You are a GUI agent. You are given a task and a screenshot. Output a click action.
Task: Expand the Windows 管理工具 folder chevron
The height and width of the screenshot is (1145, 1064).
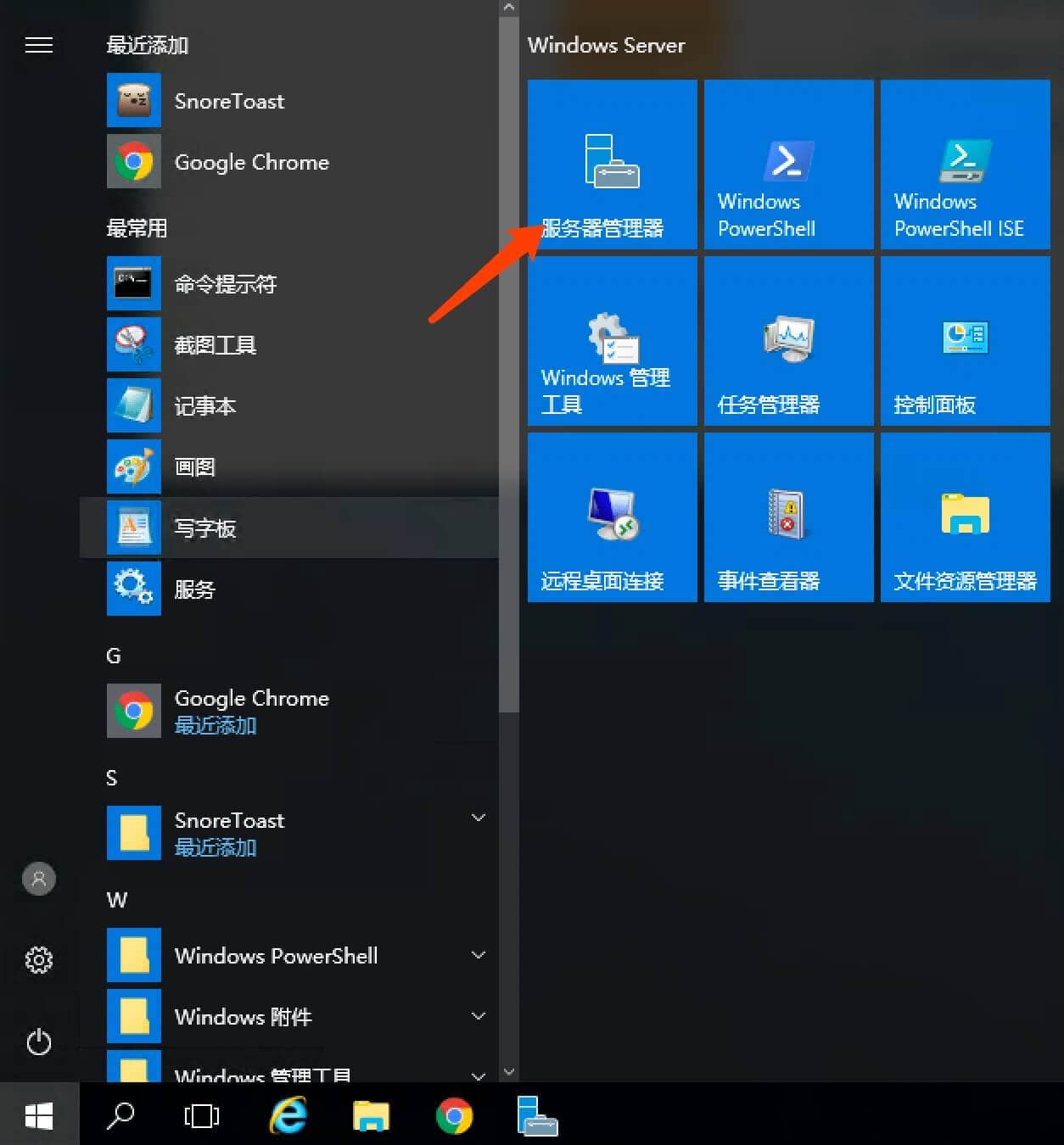(x=479, y=1075)
